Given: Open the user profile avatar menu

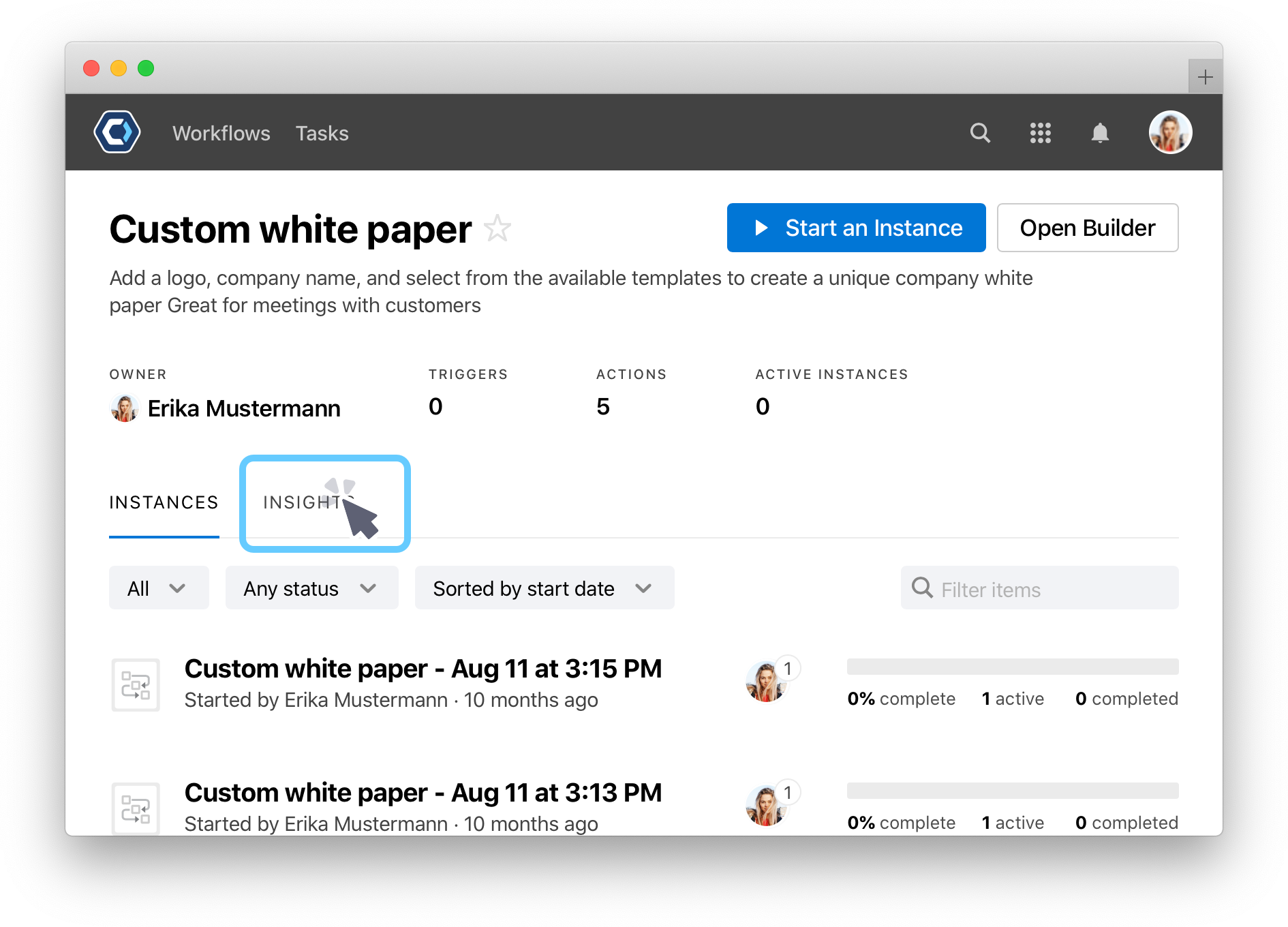Looking at the screenshot, I should 1170,132.
